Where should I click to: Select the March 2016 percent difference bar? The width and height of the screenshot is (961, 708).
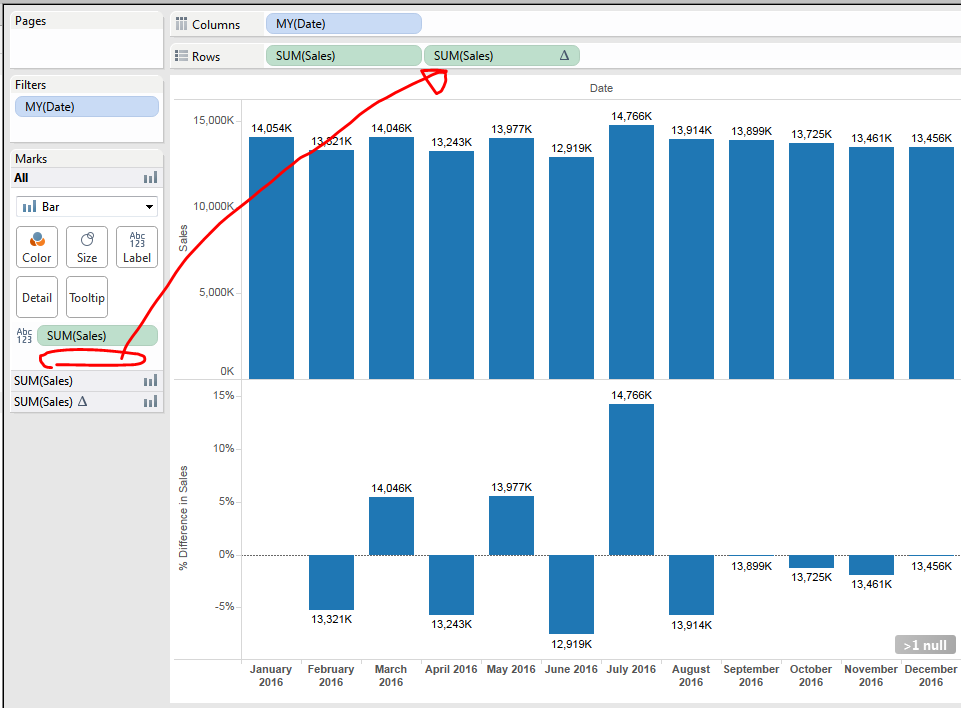(391, 527)
